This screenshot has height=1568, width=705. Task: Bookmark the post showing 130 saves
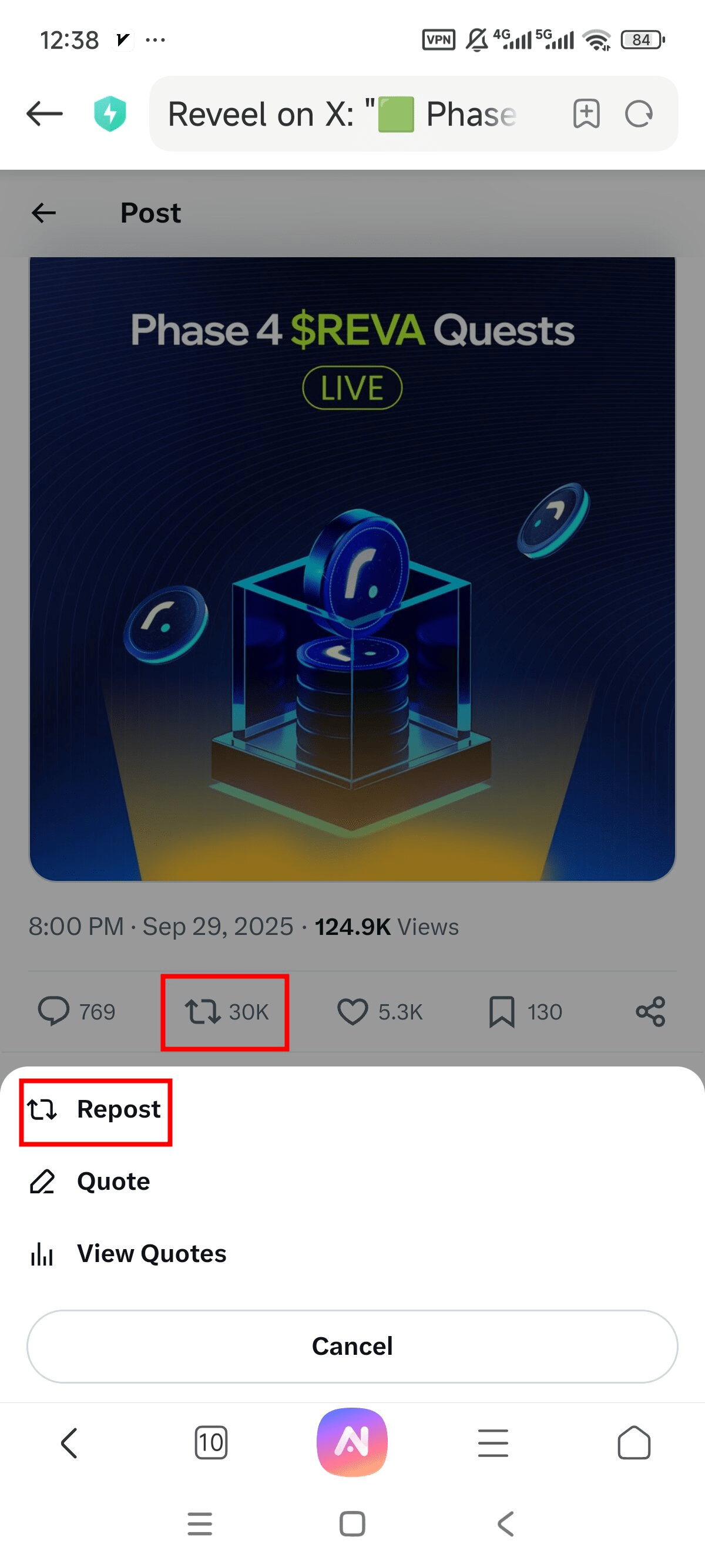click(x=502, y=1012)
